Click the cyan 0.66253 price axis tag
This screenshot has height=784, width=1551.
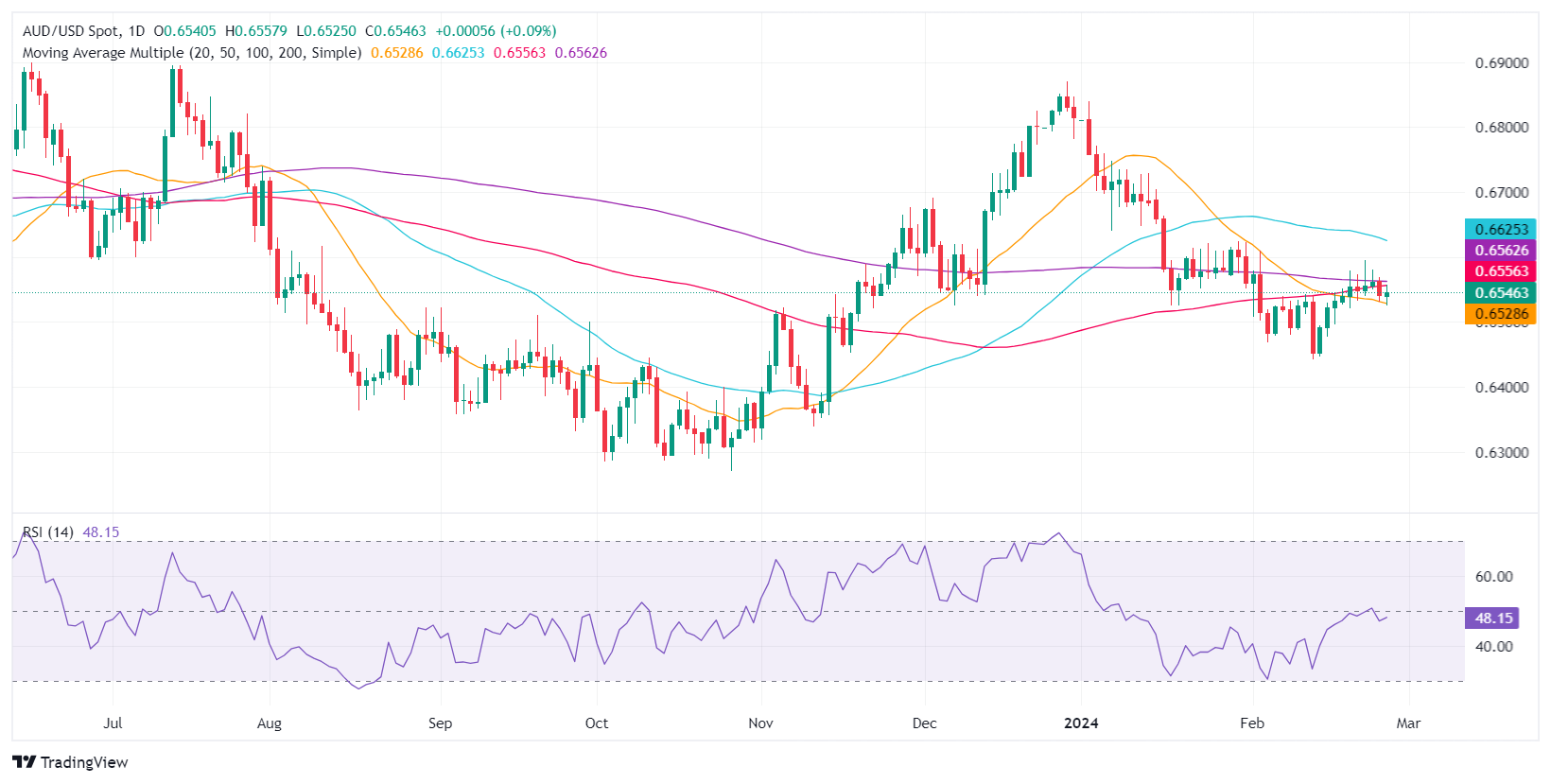1501,229
